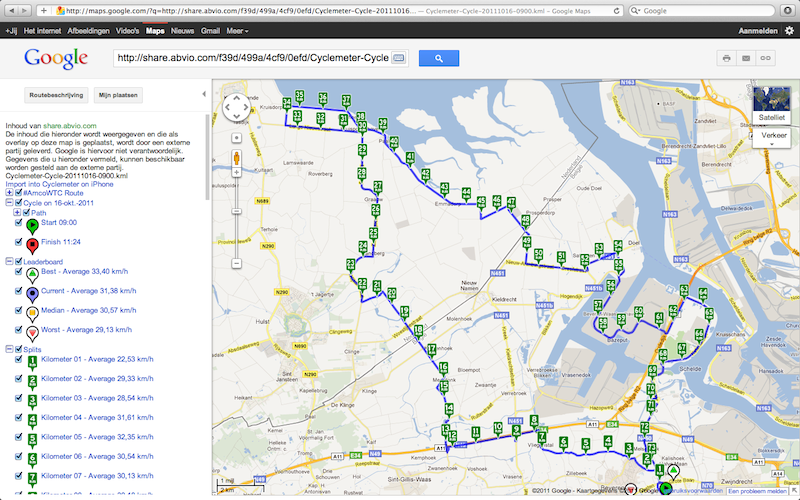Toggle the Best - Average 33,40 km/h checkbox

(19, 271)
